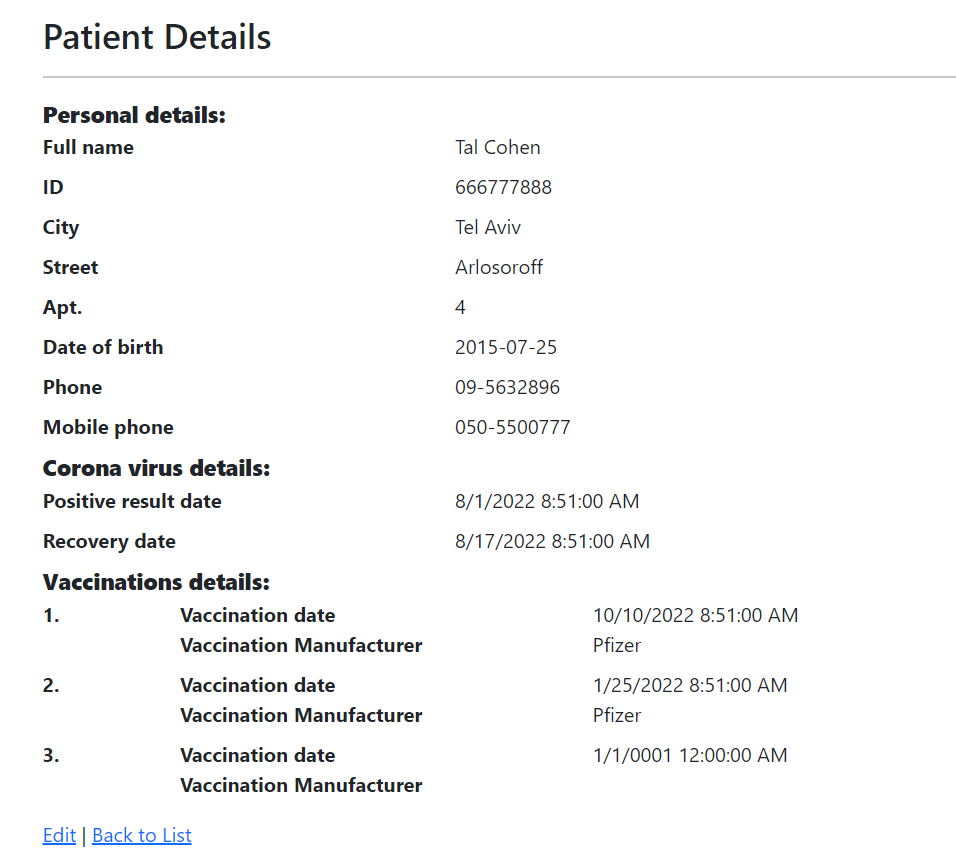Click the city value Tel Aviv
This screenshot has width=956, height=852.
click(488, 227)
